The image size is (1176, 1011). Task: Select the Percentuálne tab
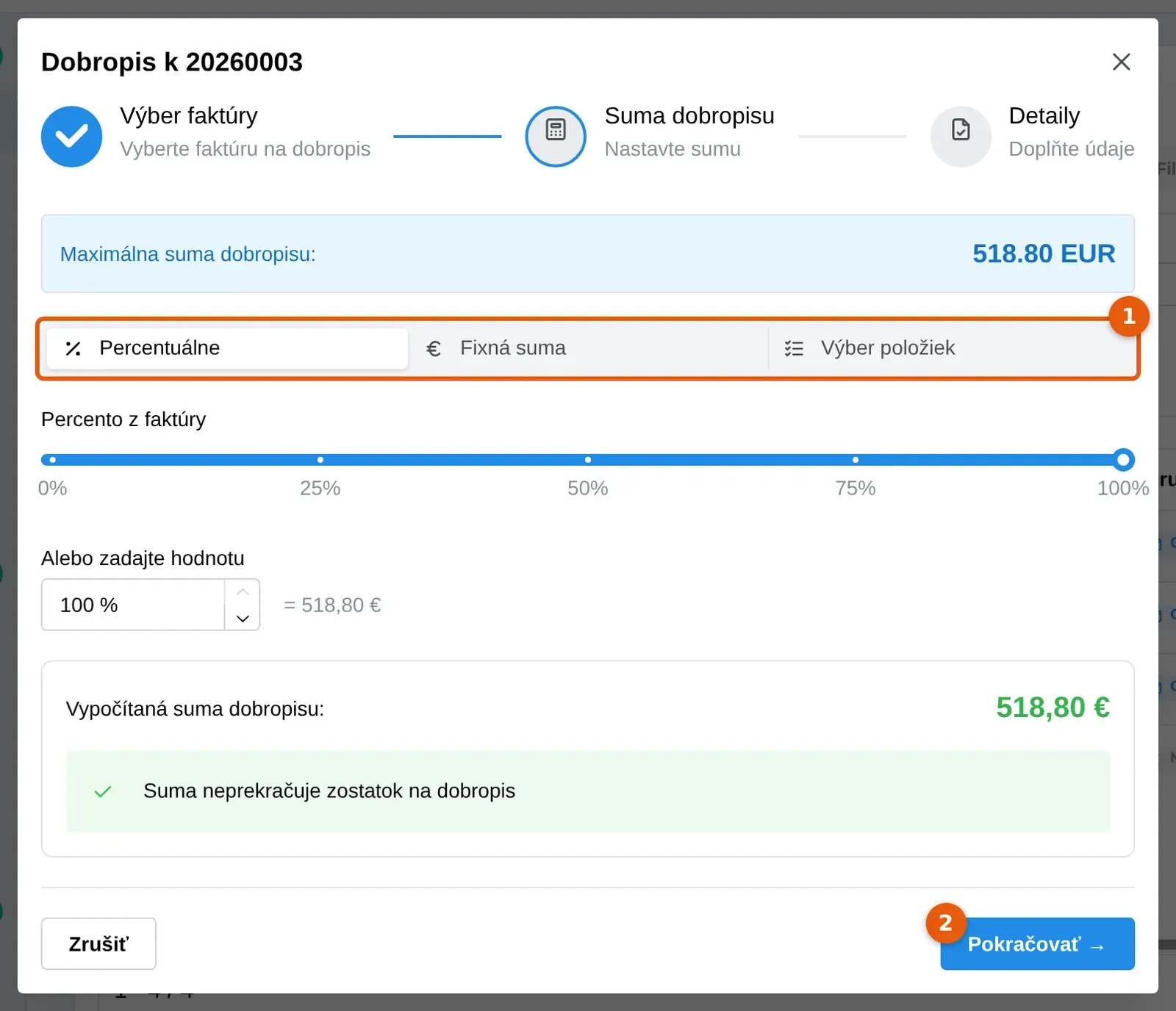(x=227, y=348)
